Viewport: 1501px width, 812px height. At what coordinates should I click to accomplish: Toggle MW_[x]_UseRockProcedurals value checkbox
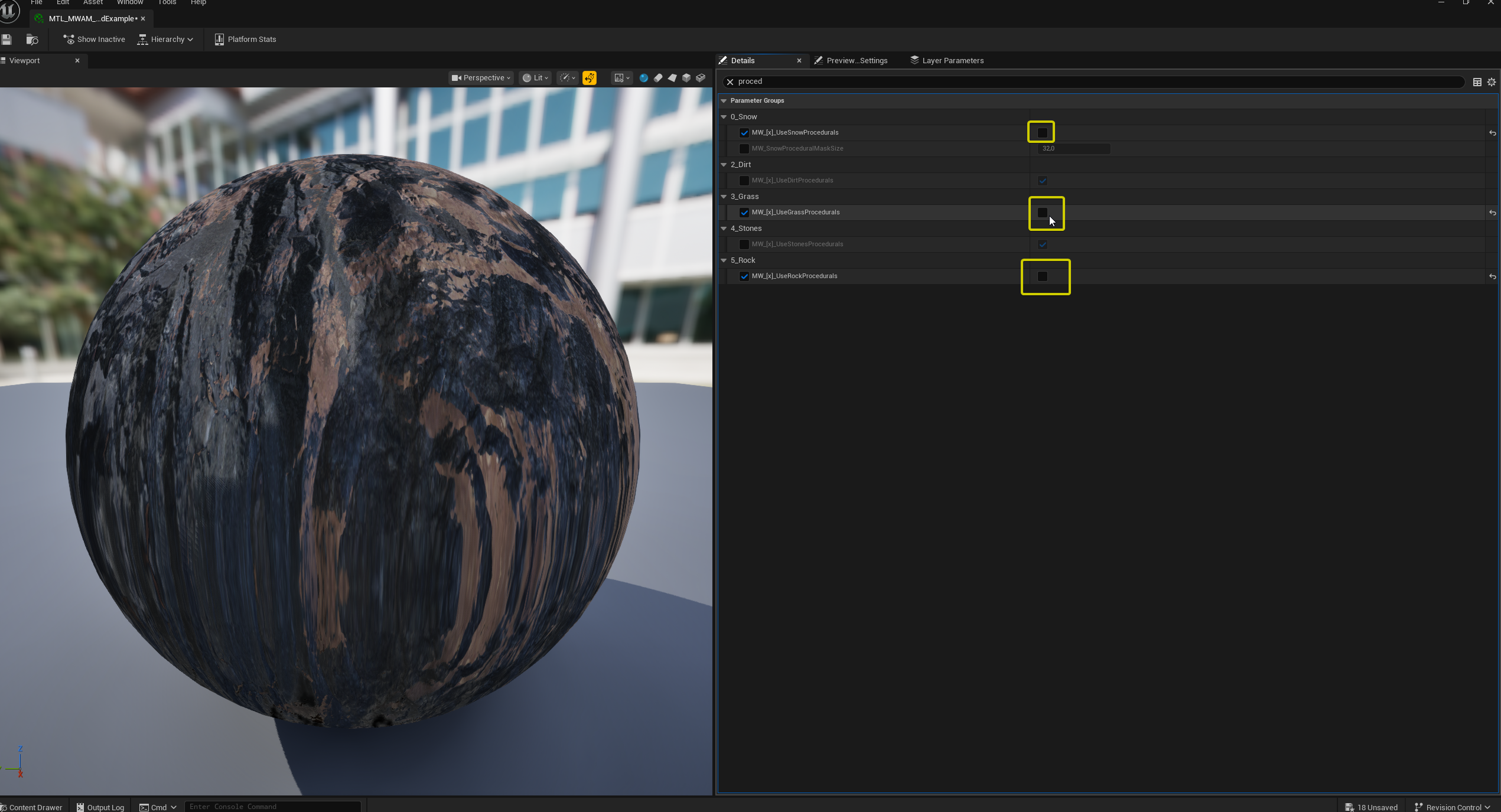click(x=1043, y=276)
